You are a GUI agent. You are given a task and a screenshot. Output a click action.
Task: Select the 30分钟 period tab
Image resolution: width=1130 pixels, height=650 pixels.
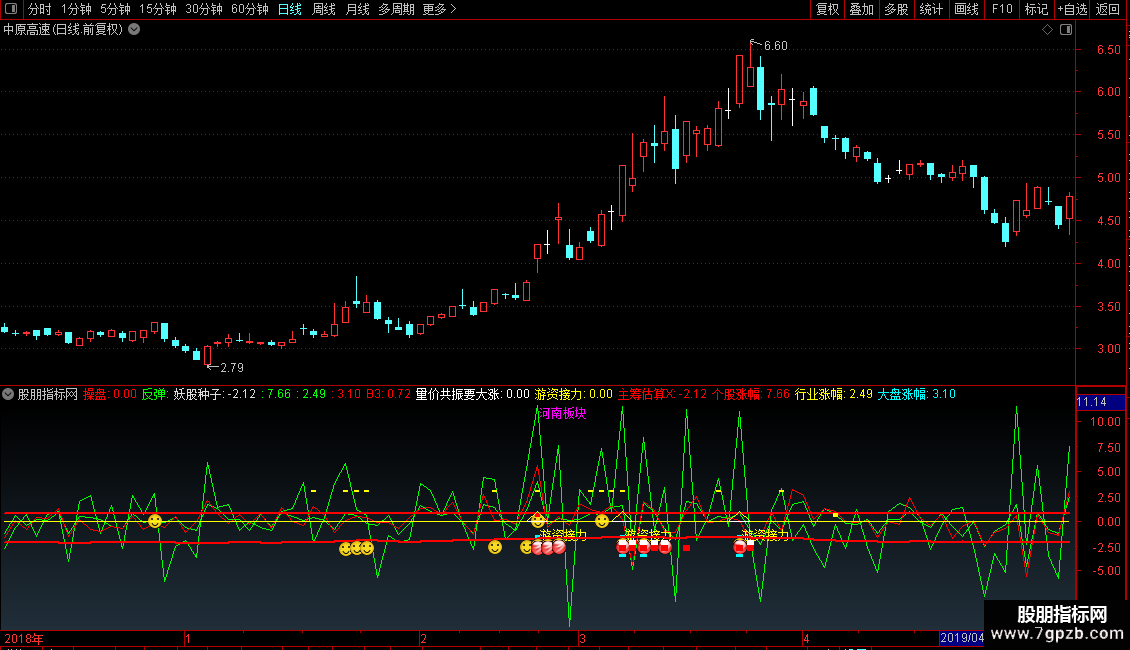tap(204, 9)
